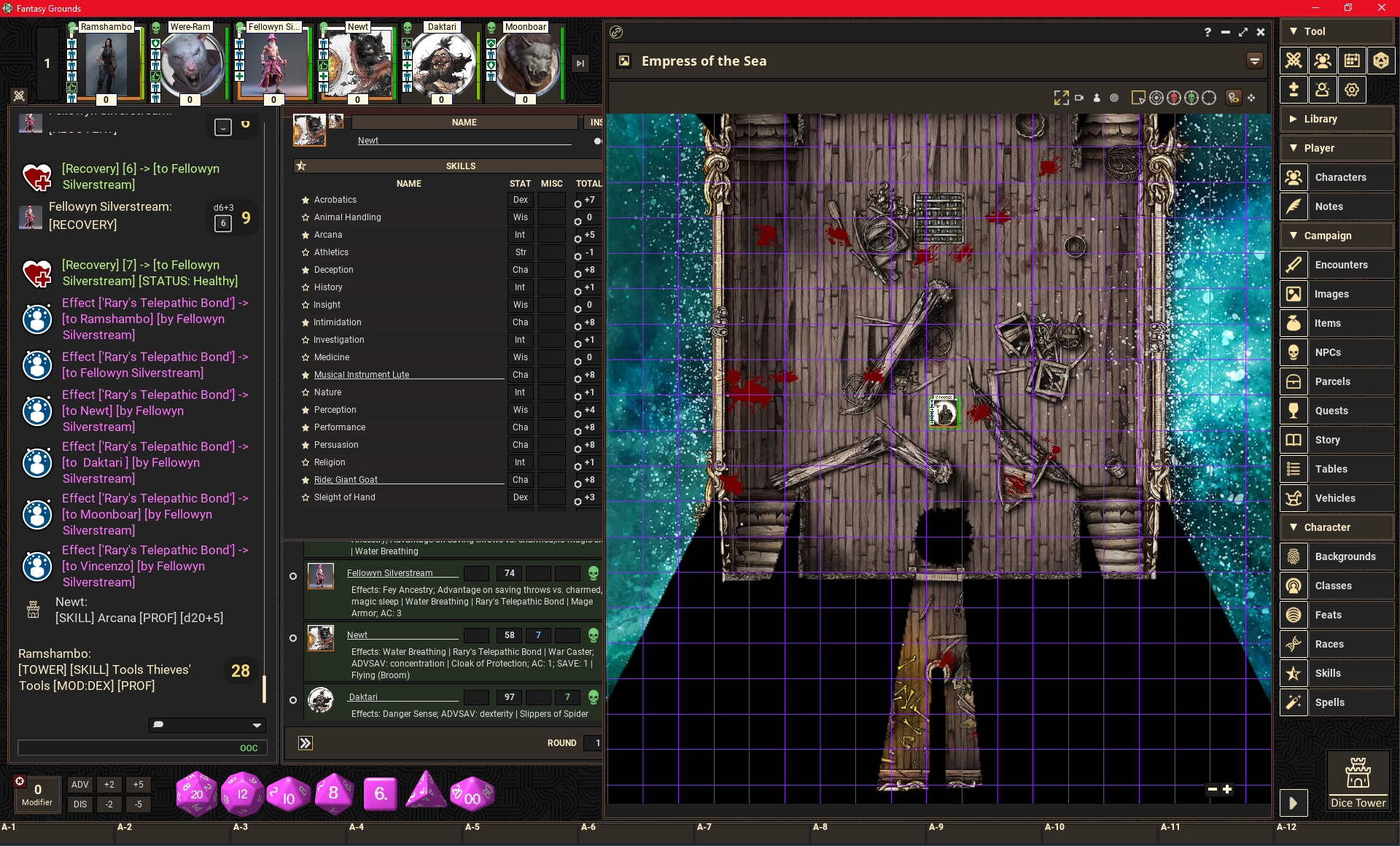The image size is (1400, 846).
Task: Toggle active-turn circle for Fellowyn Silverstream
Action: point(293,576)
